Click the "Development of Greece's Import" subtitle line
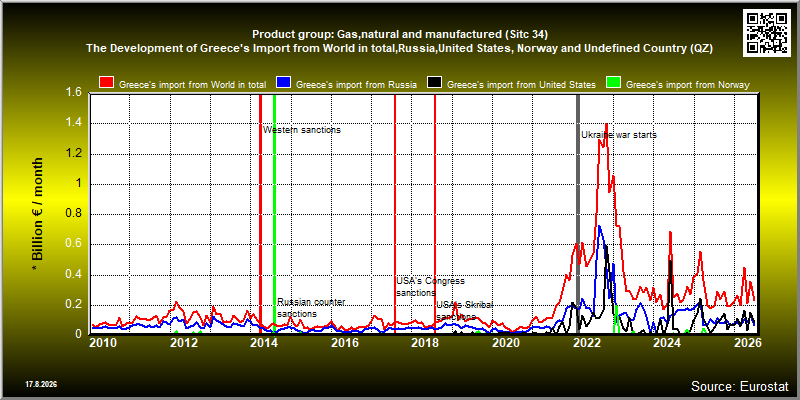This screenshot has width=800, height=400. [x=399, y=48]
